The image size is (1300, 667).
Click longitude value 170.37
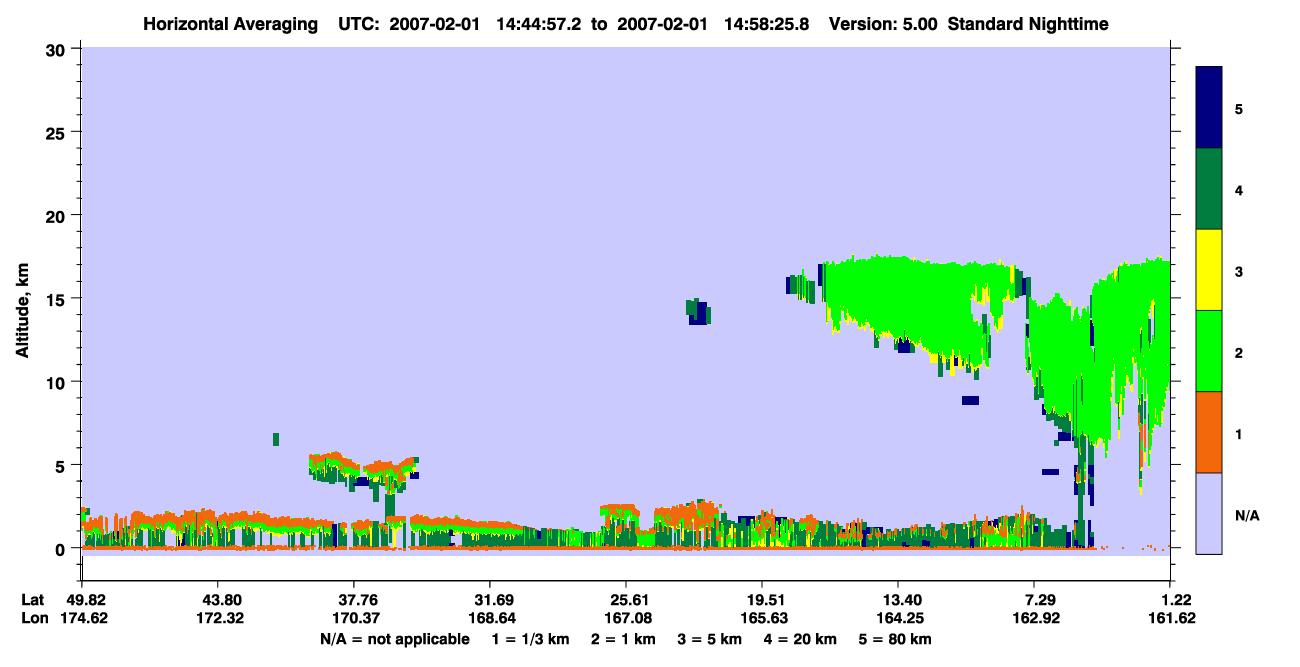(354, 618)
